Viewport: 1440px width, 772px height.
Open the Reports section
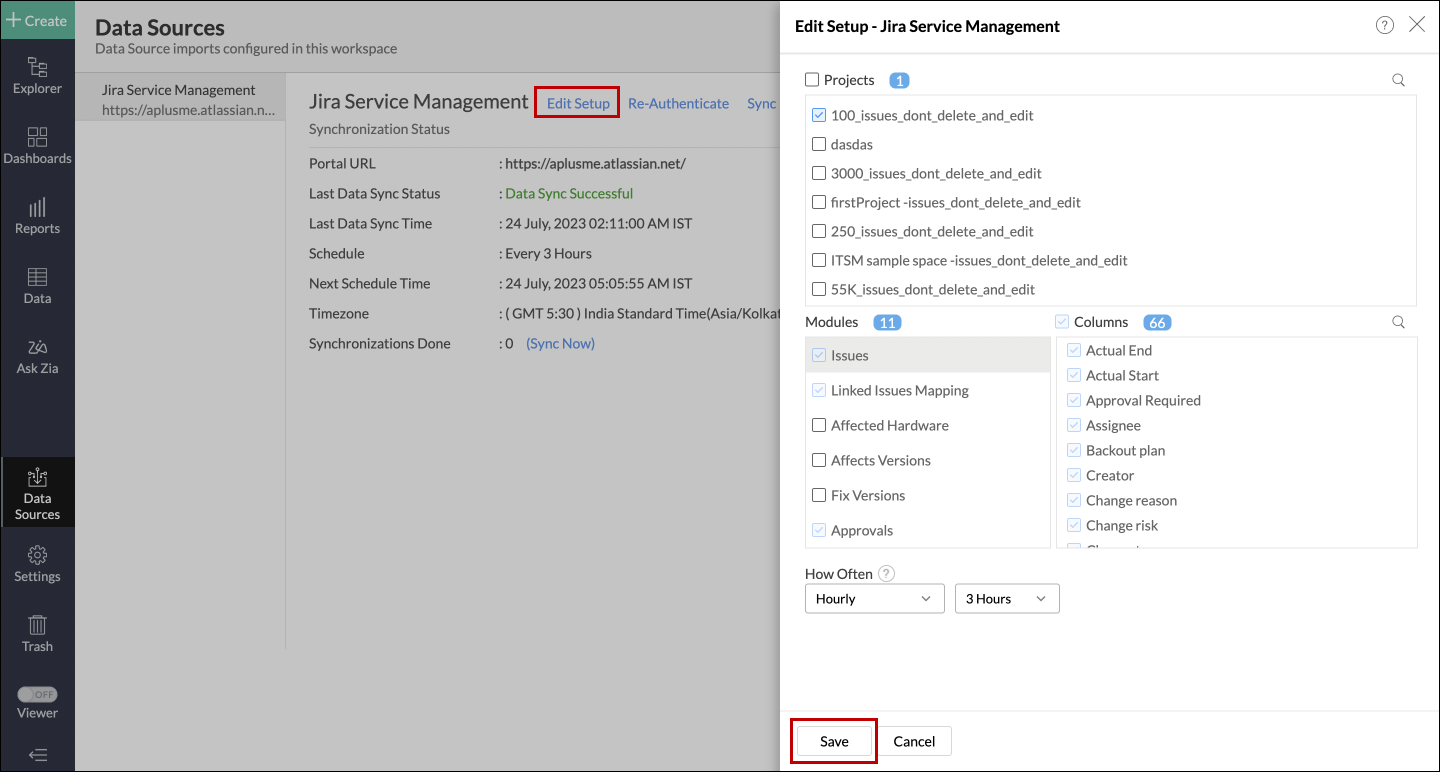[x=37, y=215]
